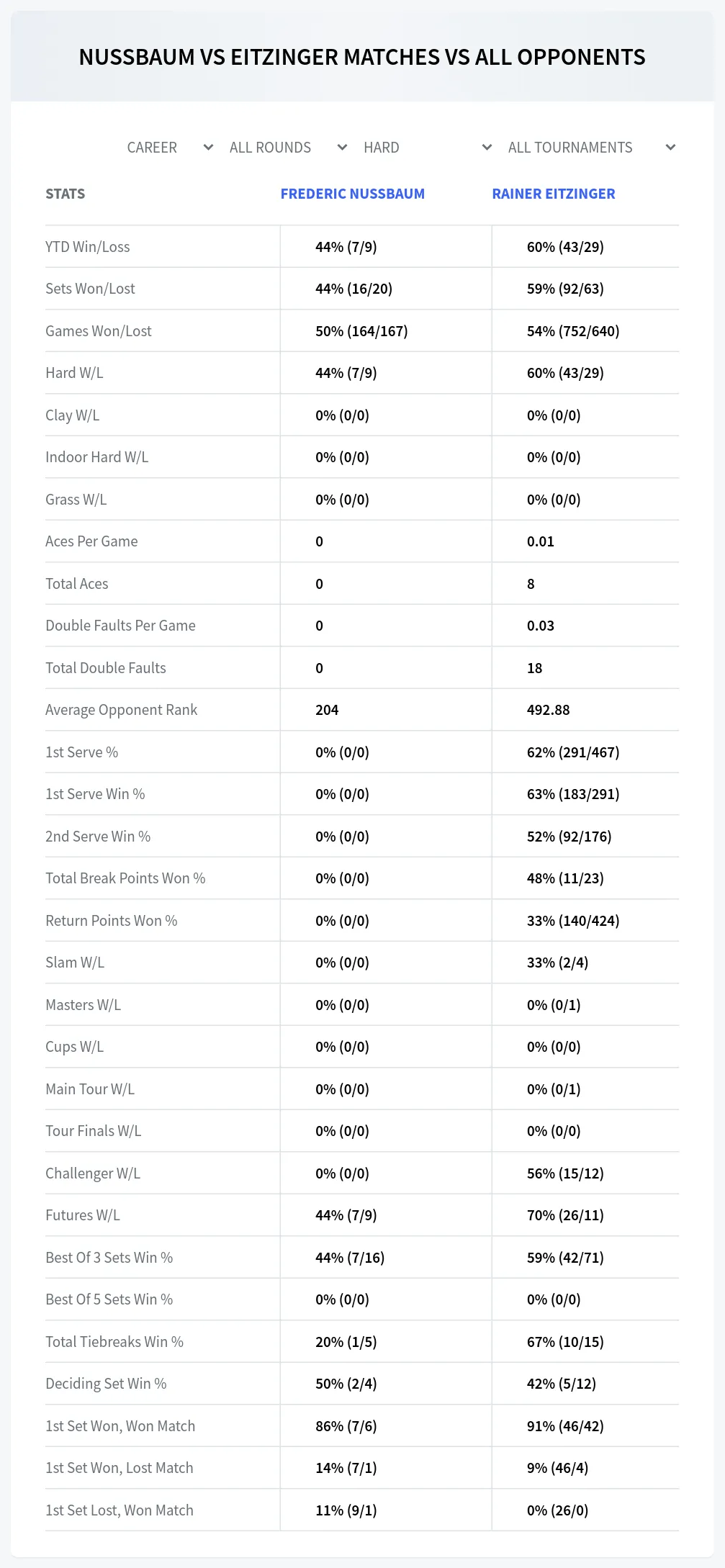This screenshot has height=1568, width=725.
Task: Click Nussbaum's Games Won/Lost value
Action: pos(361,331)
